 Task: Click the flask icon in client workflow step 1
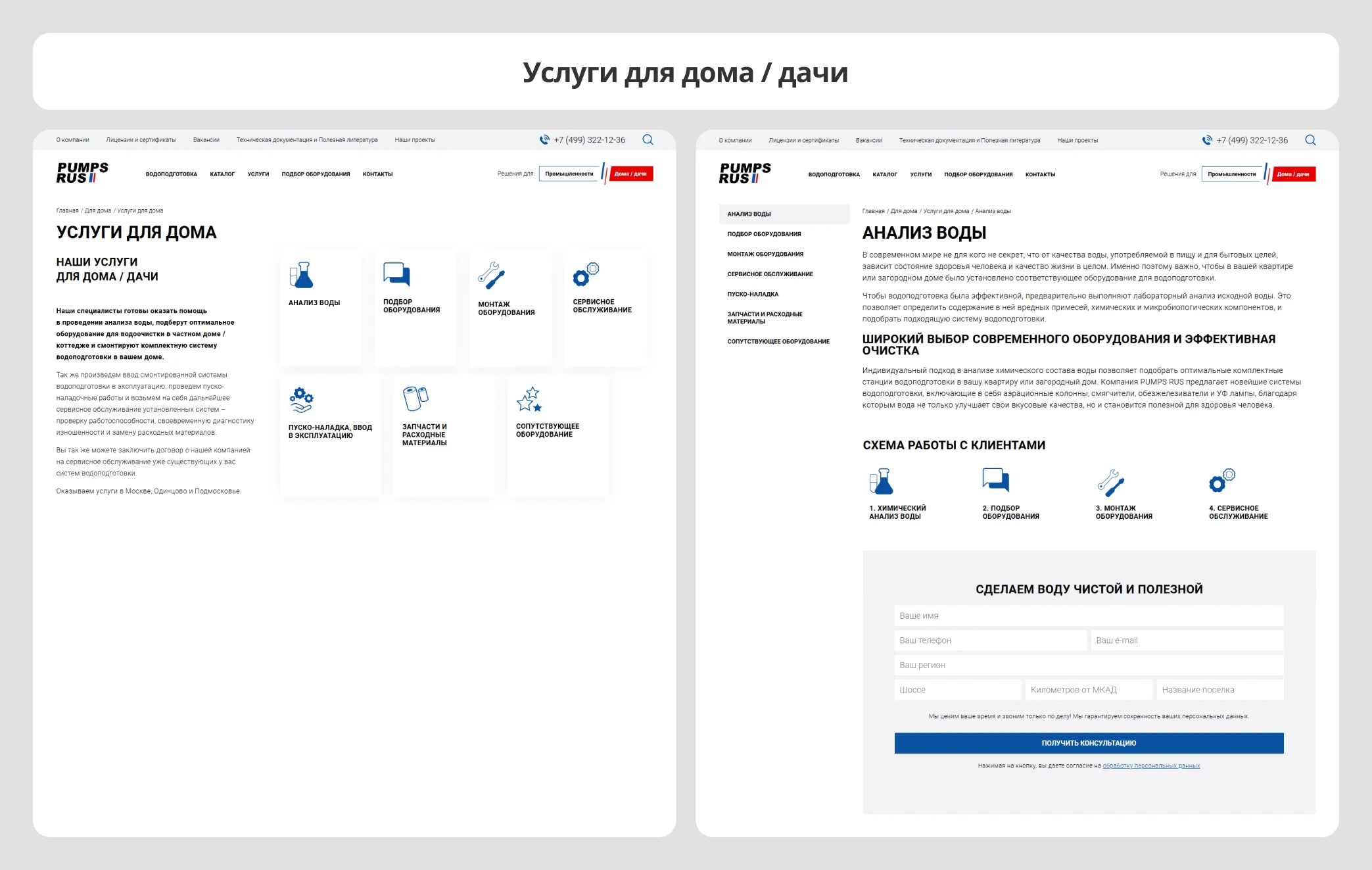(882, 481)
